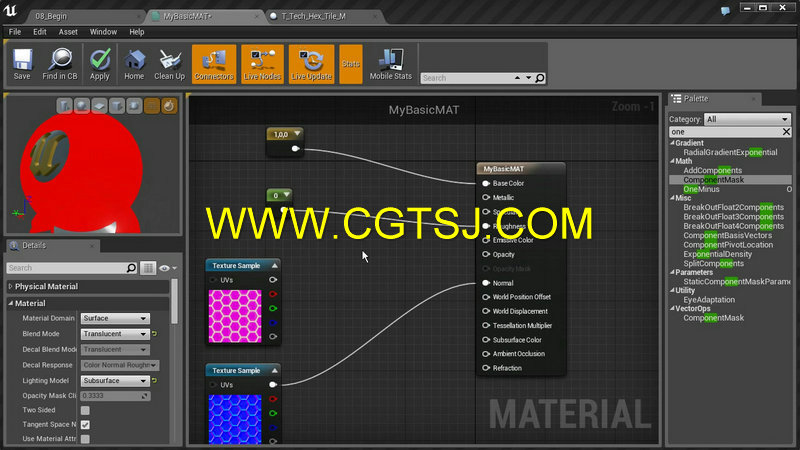The height and width of the screenshot is (450, 800).
Task: Go to previous search result arrow
Action: click(517, 78)
